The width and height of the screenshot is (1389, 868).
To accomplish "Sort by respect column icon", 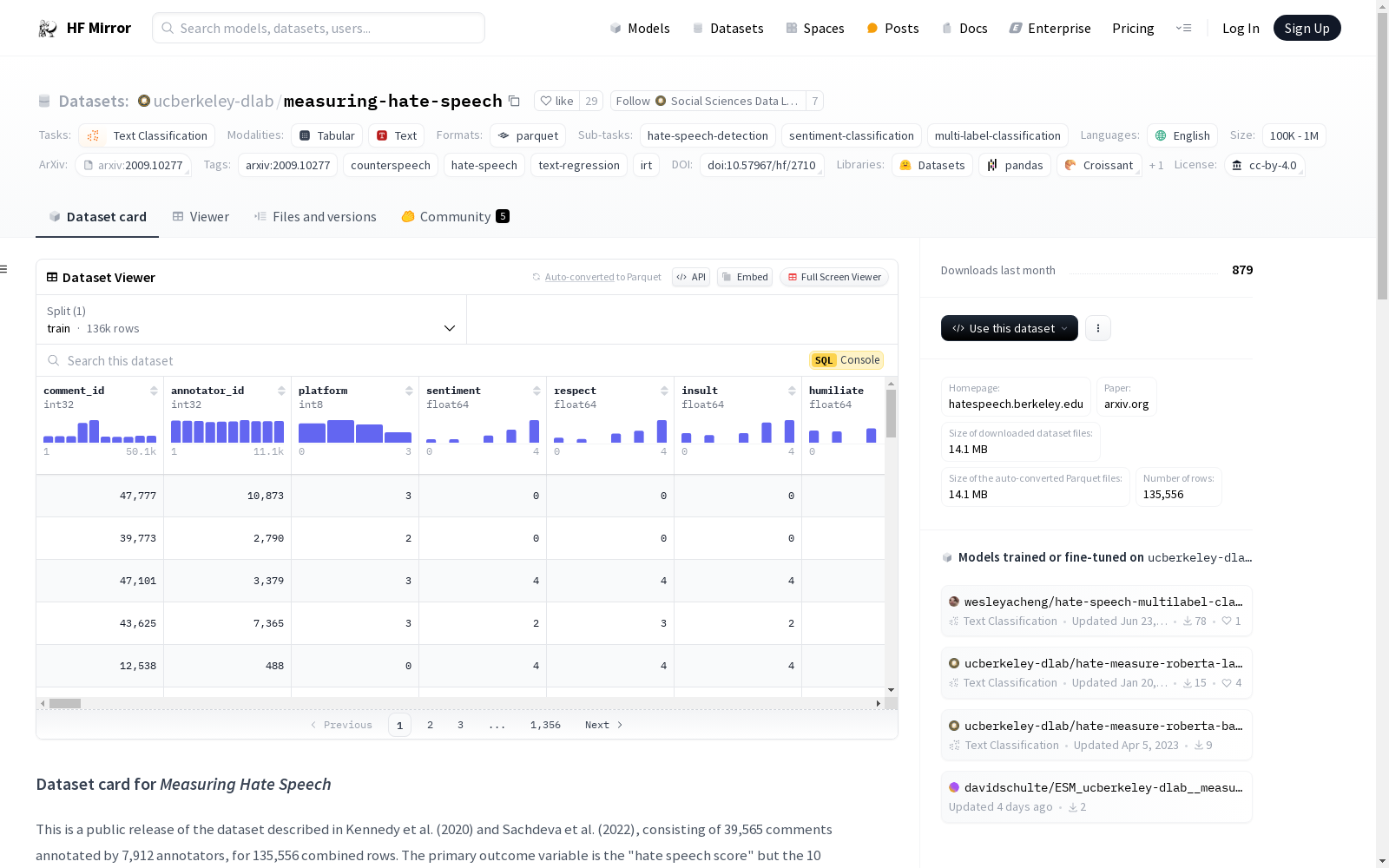I will [x=664, y=391].
